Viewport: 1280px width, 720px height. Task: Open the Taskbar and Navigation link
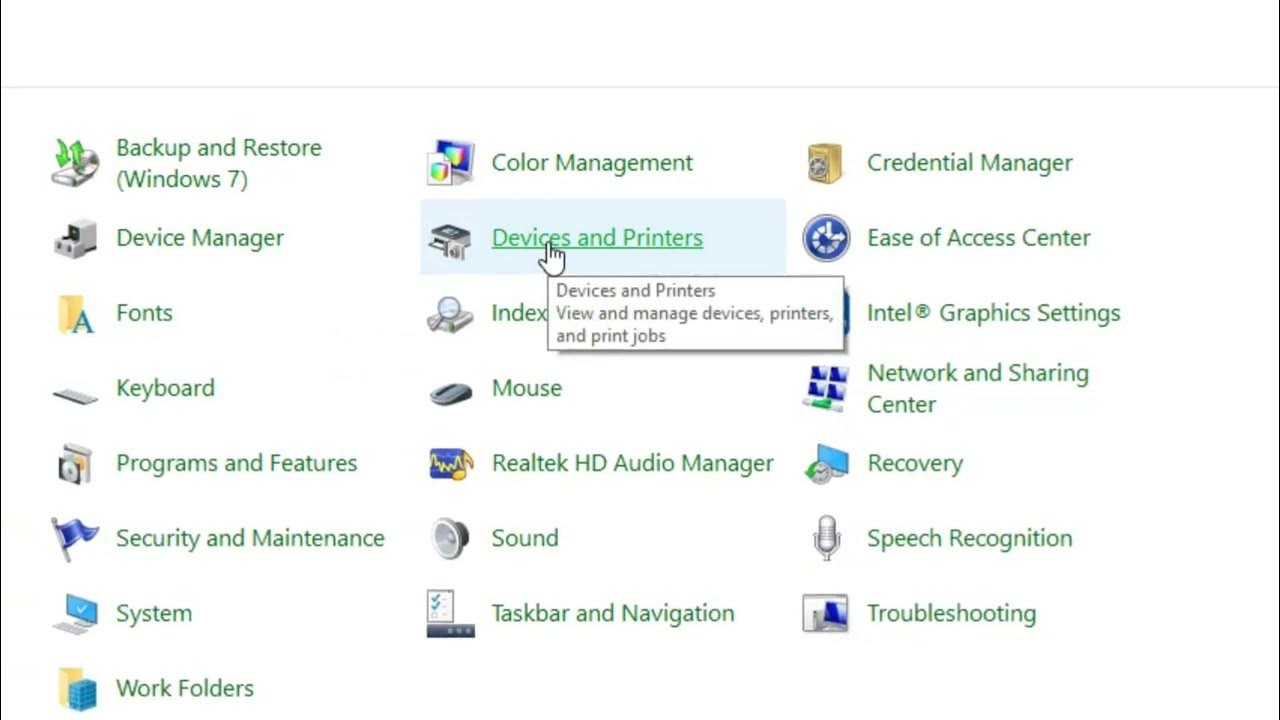click(613, 613)
